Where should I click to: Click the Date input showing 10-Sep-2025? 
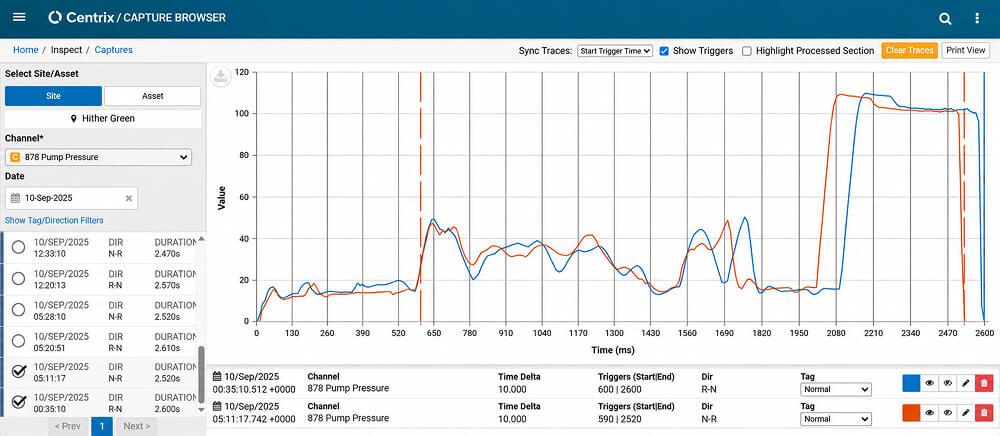click(71, 198)
